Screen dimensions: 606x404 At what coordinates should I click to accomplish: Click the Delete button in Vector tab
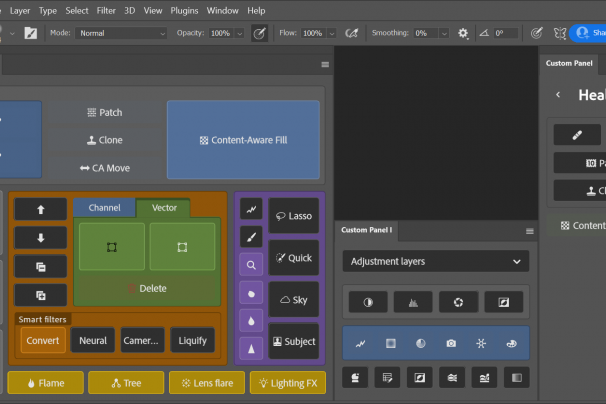(x=147, y=288)
